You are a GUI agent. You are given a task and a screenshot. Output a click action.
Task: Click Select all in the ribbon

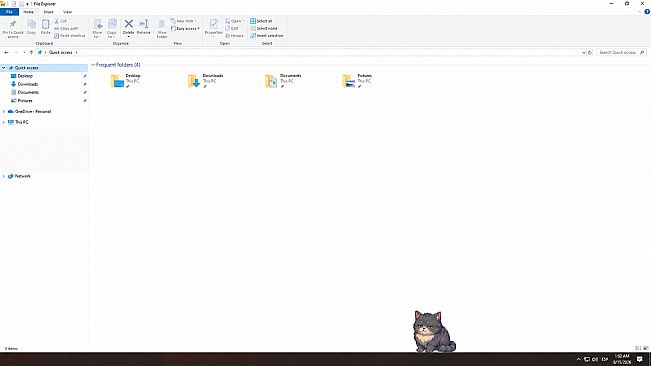pyautogui.click(x=261, y=21)
